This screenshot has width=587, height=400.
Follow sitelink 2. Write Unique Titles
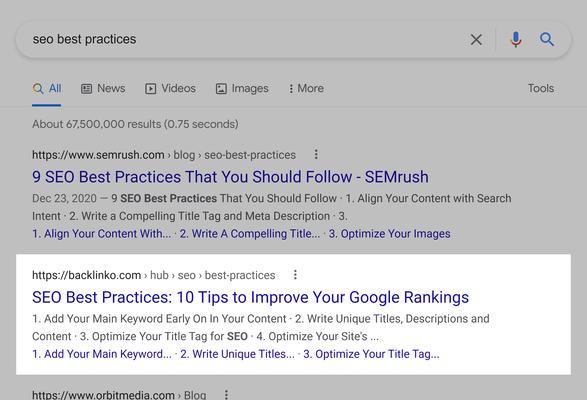pyautogui.click(x=237, y=354)
